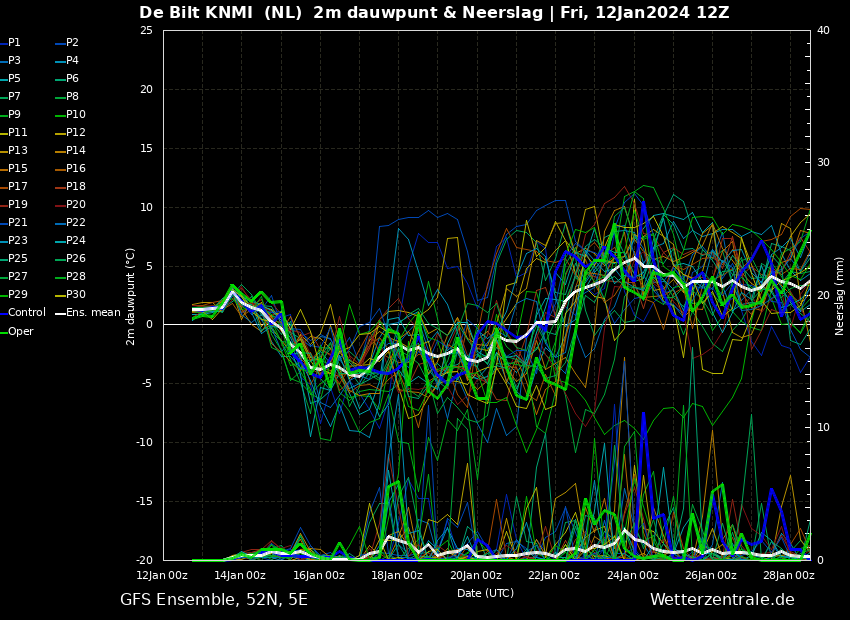
Task: Select the 15 dauwpunt axis tick
Action: click(146, 148)
